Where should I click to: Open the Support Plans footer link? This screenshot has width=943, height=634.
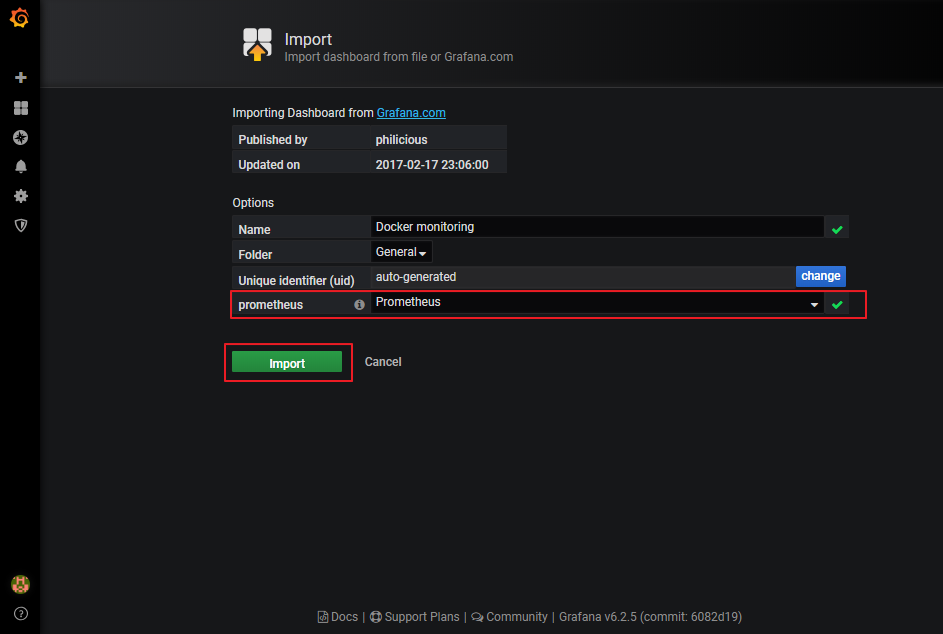tap(414, 617)
